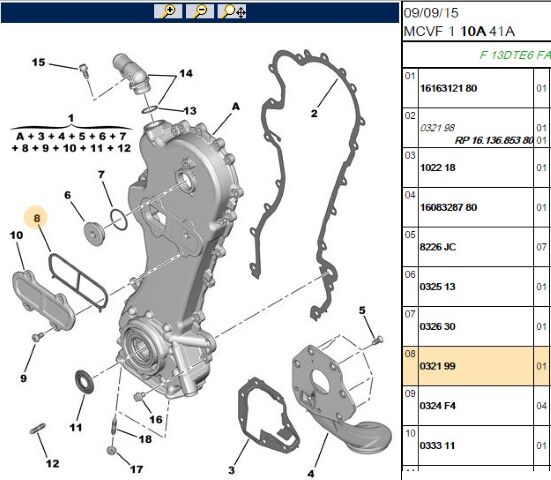This screenshot has height=480, width=551.
Task: Select callout 11 crankshaft seal label
Action: coord(76,427)
